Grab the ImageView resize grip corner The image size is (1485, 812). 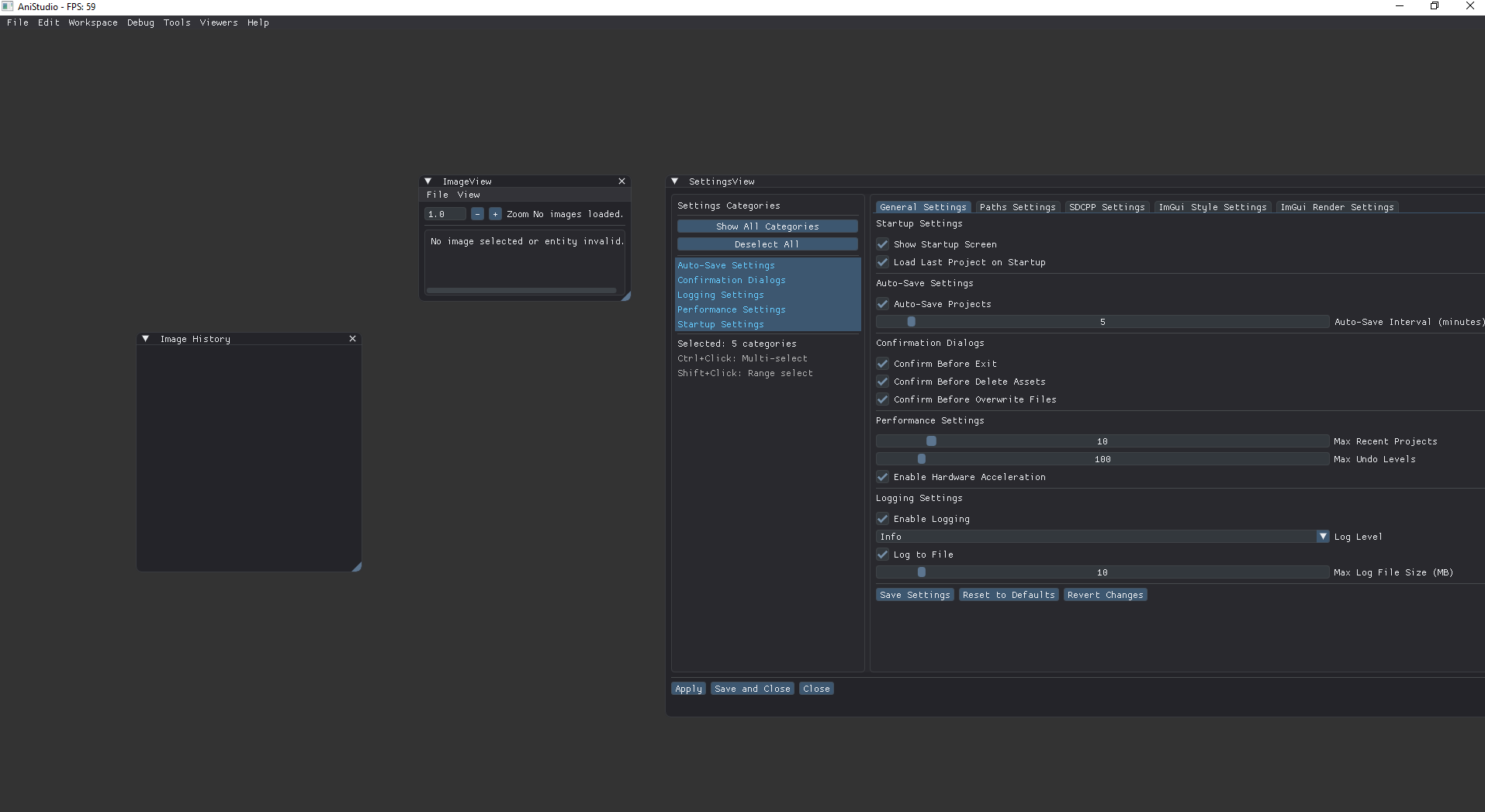pyautogui.click(x=625, y=295)
